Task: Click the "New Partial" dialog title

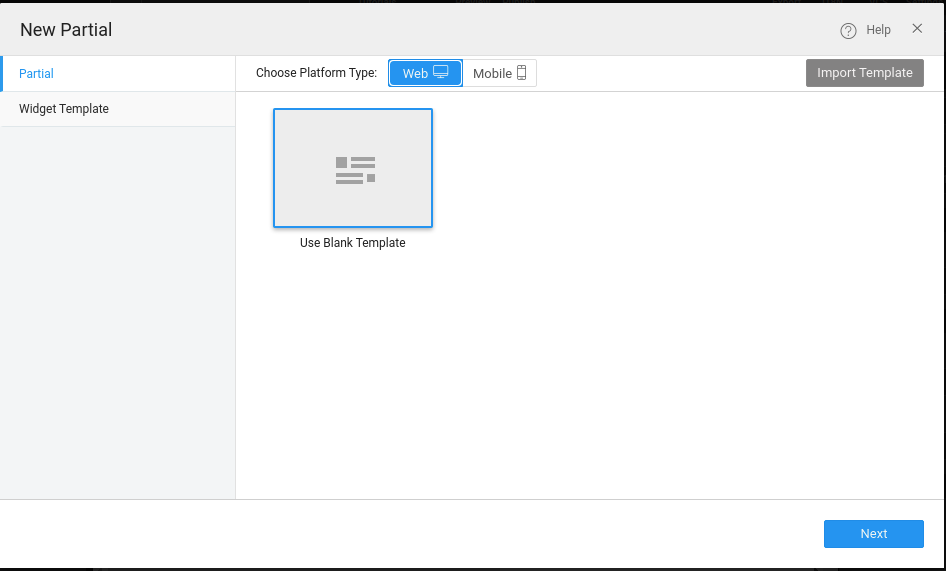Action: (66, 30)
